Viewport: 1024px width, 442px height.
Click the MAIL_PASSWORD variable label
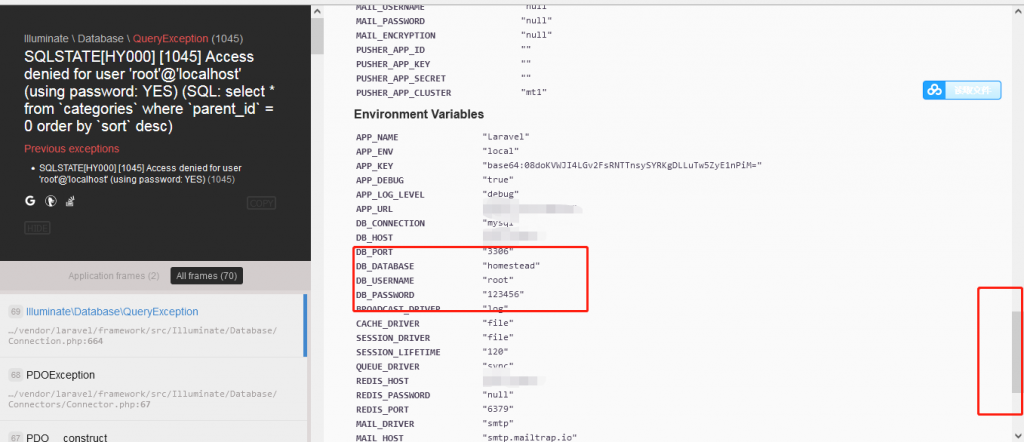[390, 21]
